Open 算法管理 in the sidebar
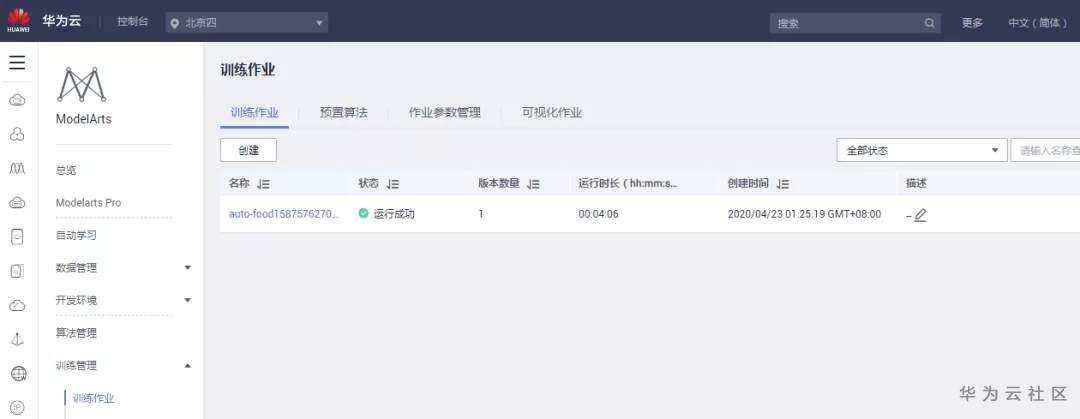Viewport: 1080px width, 419px height. click(x=76, y=333)
